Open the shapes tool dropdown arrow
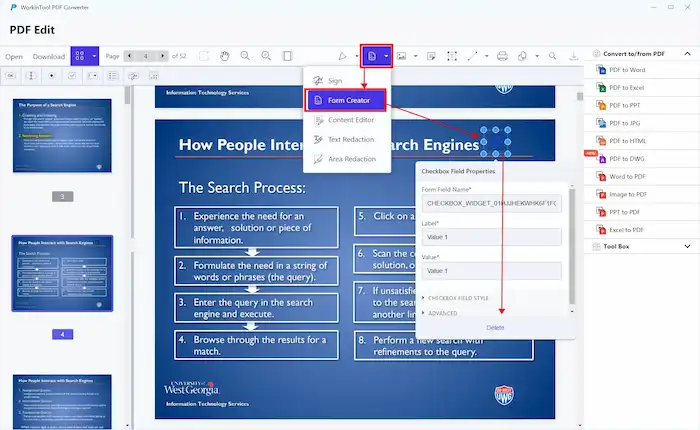700x430 pixels. click(x=537, y=56)
